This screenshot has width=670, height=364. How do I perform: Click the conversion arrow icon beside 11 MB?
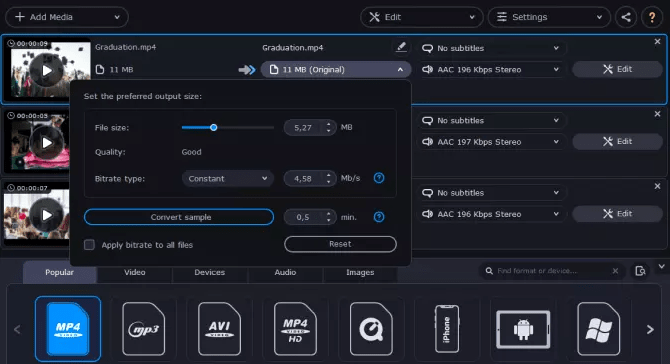[x=247, y=70]
